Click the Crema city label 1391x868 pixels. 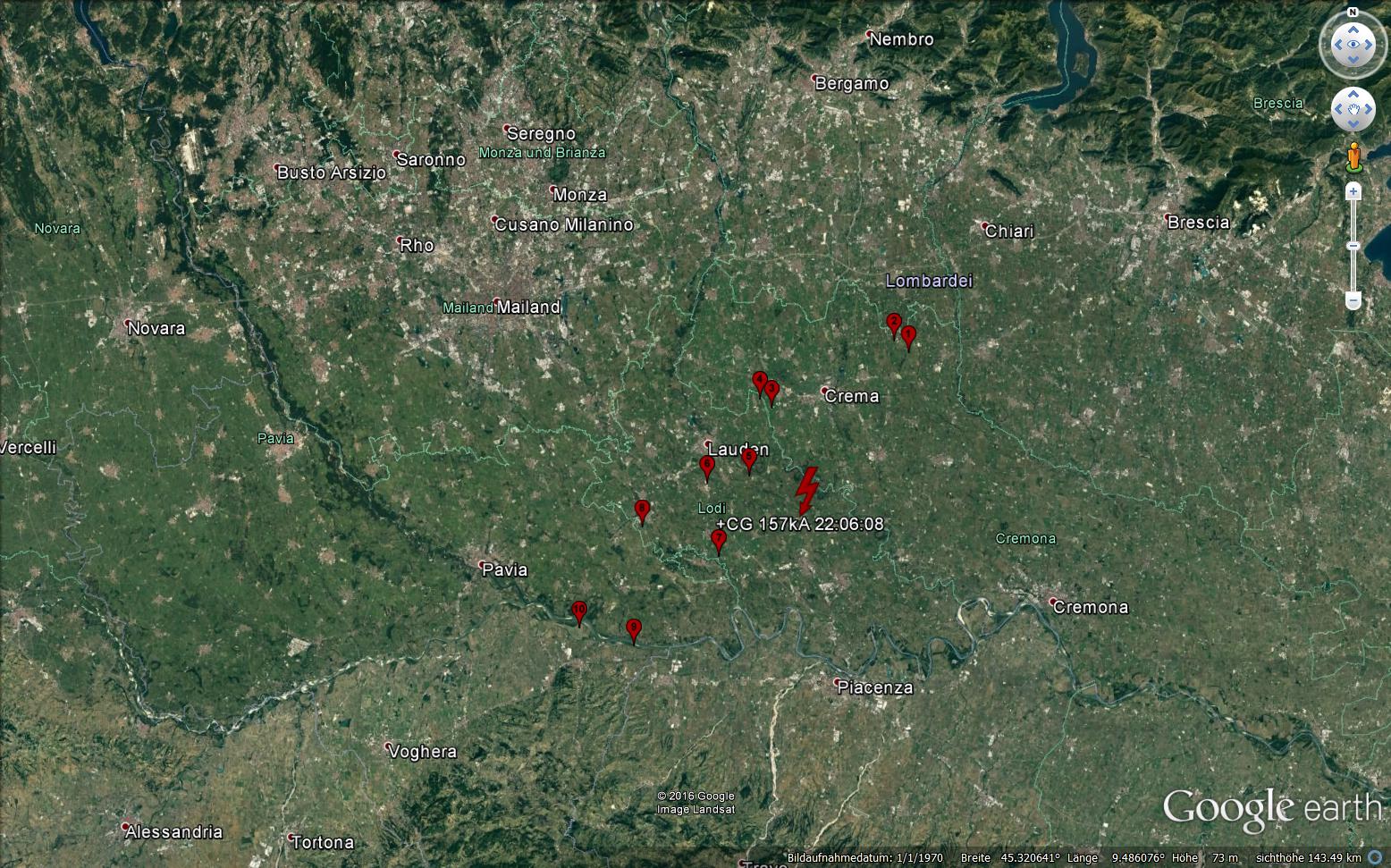point(851,395)
